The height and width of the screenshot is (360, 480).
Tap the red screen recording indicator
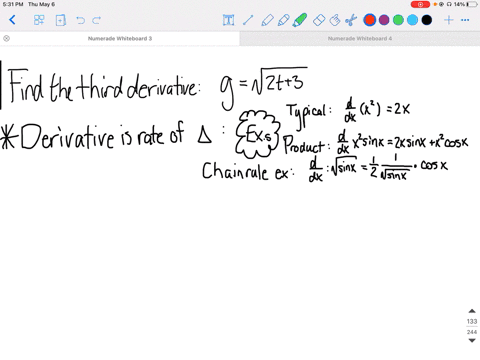[420, 4]
